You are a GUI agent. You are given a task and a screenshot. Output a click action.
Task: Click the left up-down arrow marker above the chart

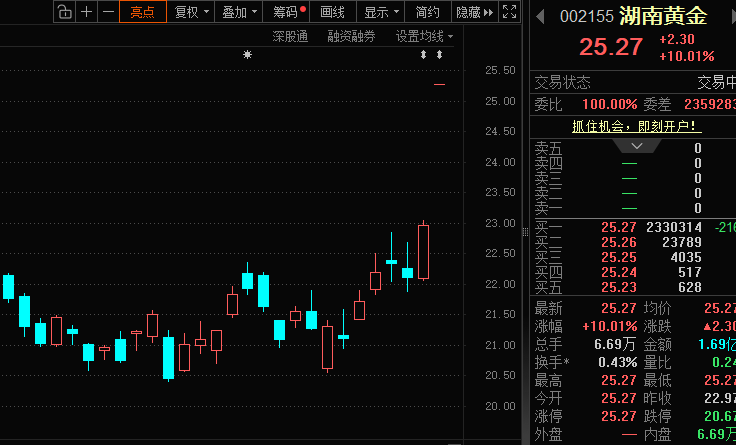pyautogui.click(x=422, y=55)
